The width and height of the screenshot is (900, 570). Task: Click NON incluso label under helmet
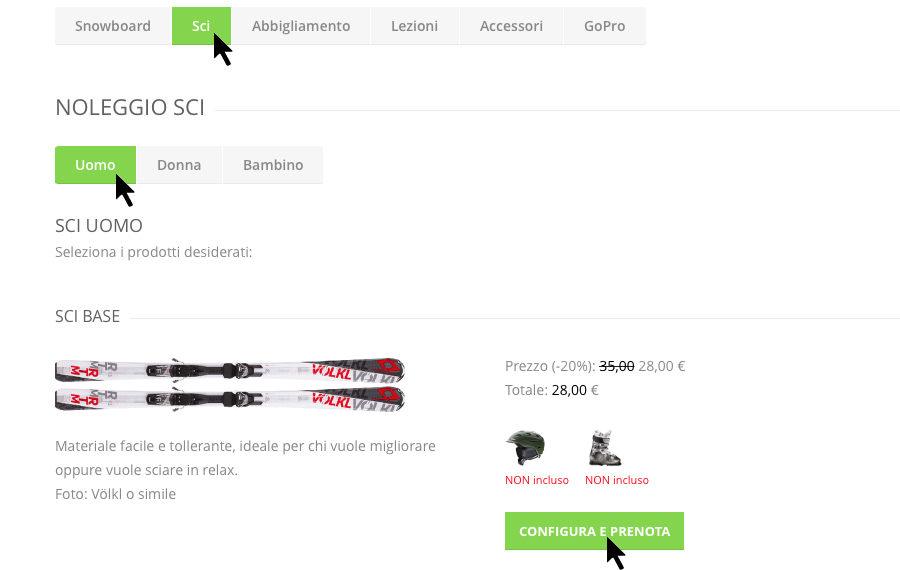pos(537,480)
